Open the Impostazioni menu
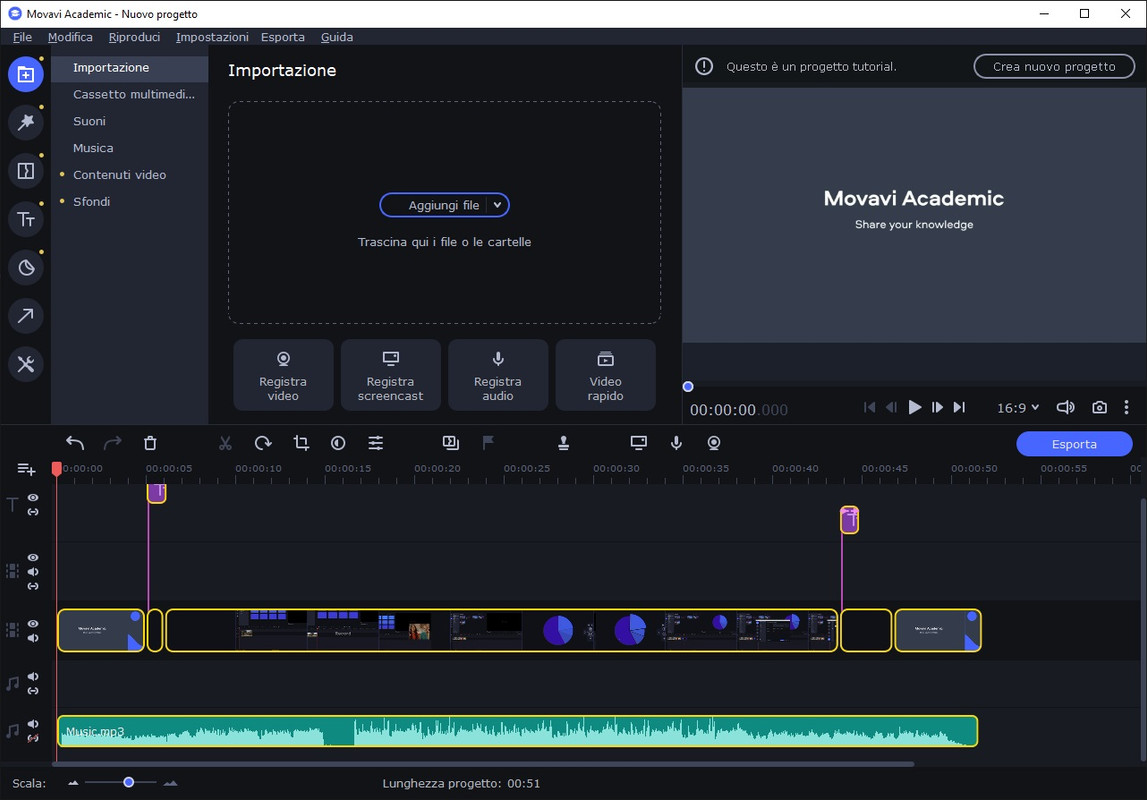The height and width of the screenshot is (800, 1147). (x=212, y=37)
